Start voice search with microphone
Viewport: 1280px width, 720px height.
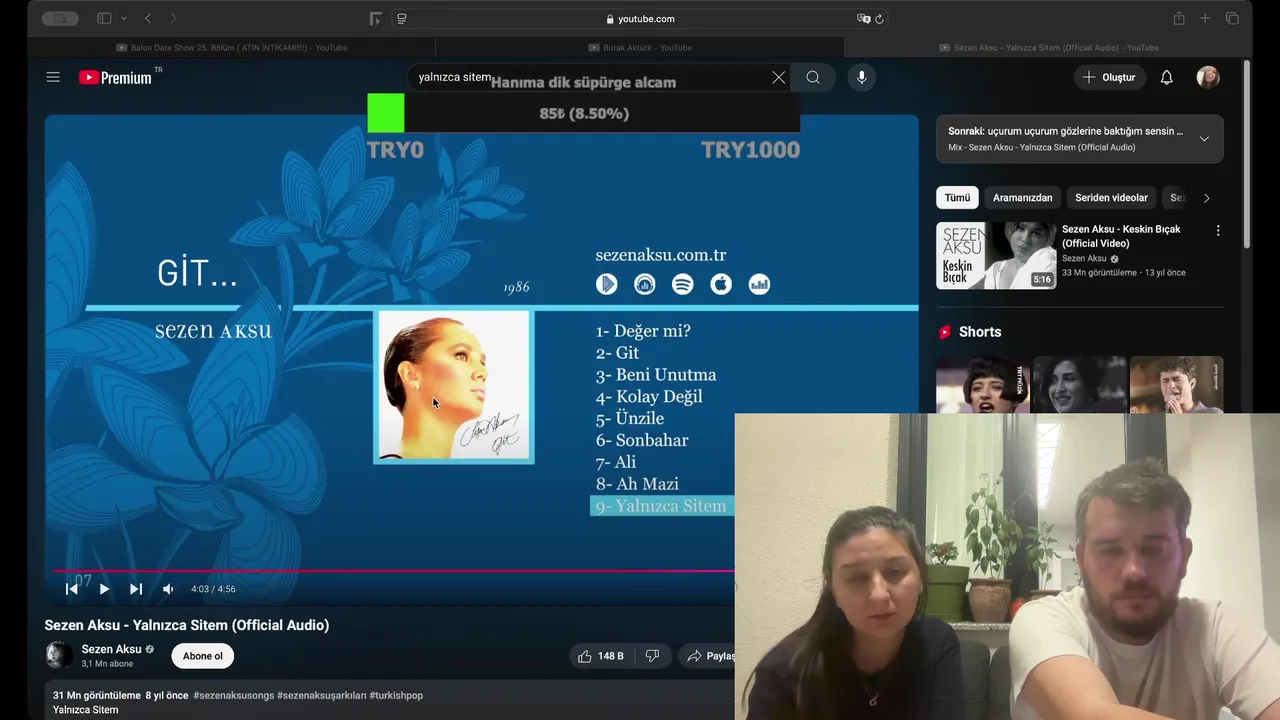862,77
